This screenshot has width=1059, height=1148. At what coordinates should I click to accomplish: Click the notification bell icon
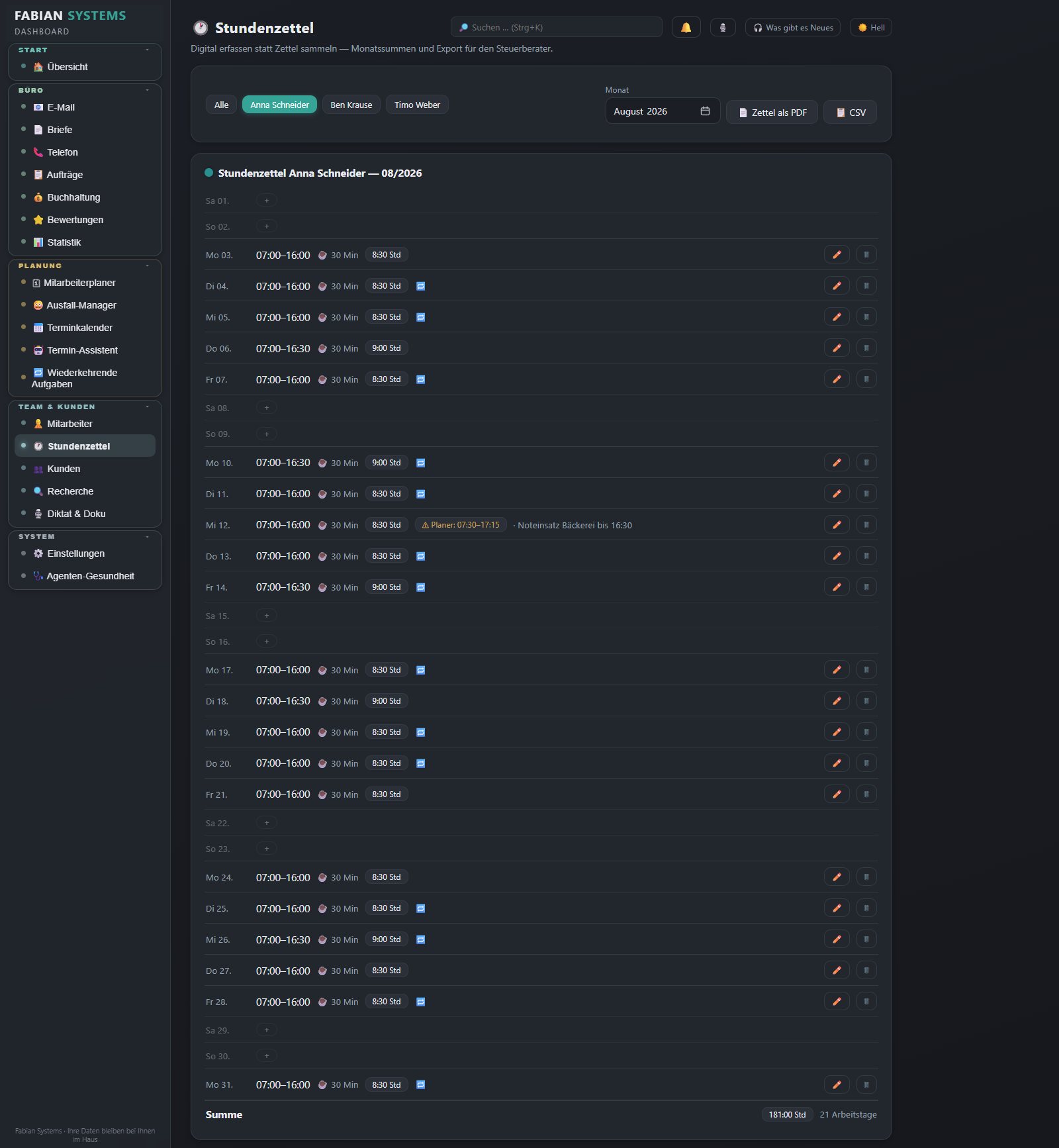click(686, 27)
